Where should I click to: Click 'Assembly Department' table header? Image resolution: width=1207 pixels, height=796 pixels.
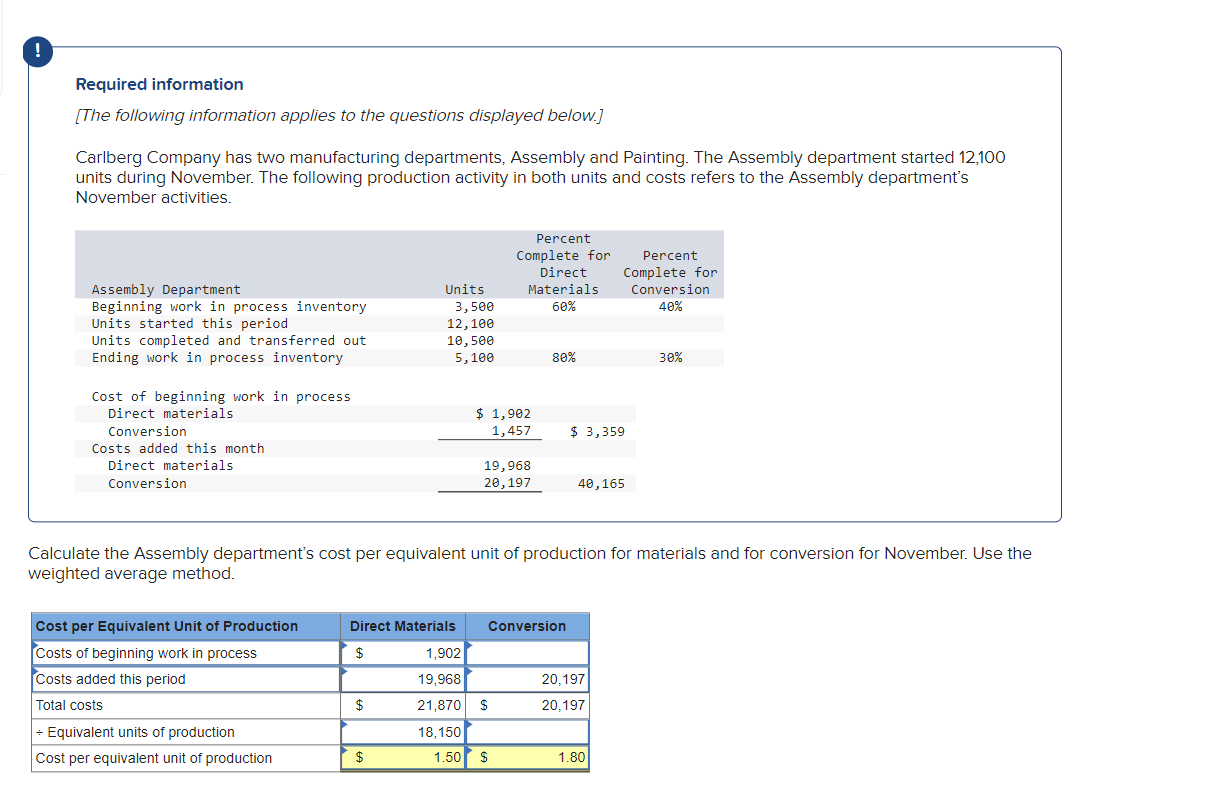(x=166, y=289)
